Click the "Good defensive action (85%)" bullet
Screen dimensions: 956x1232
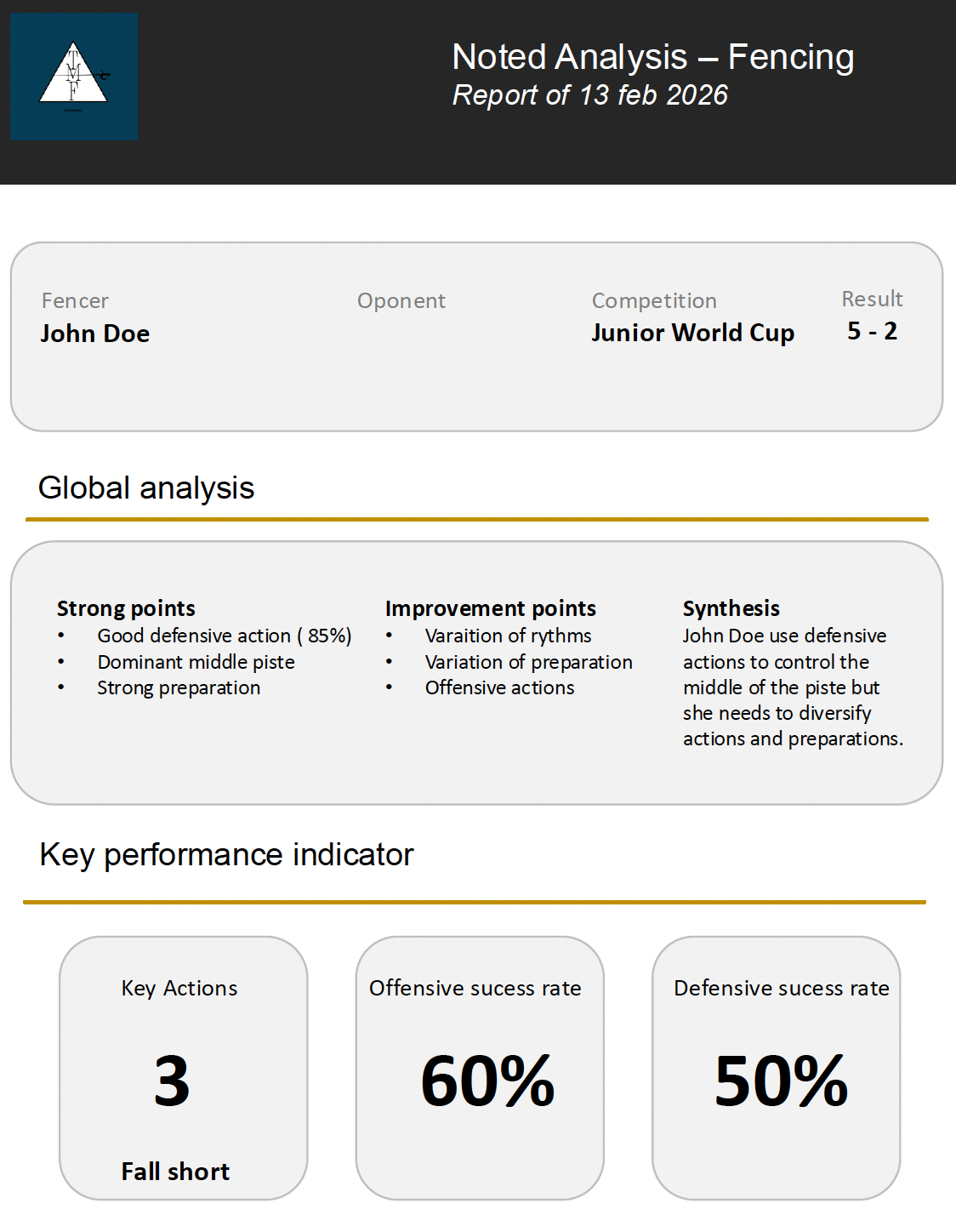click(x=224, y=636)
